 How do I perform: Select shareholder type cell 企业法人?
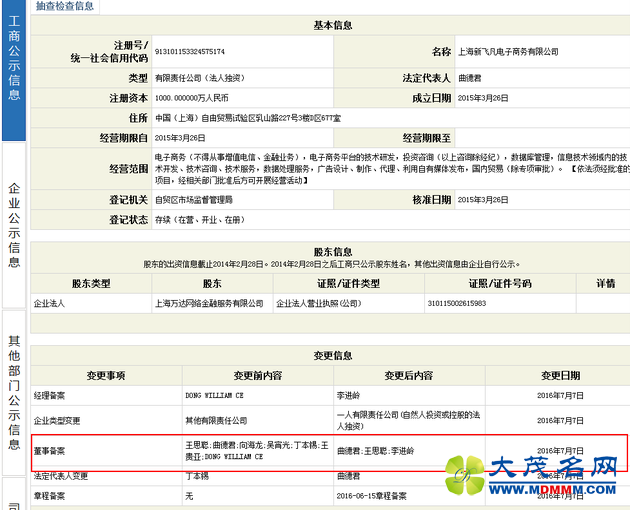tap(49, 303)
